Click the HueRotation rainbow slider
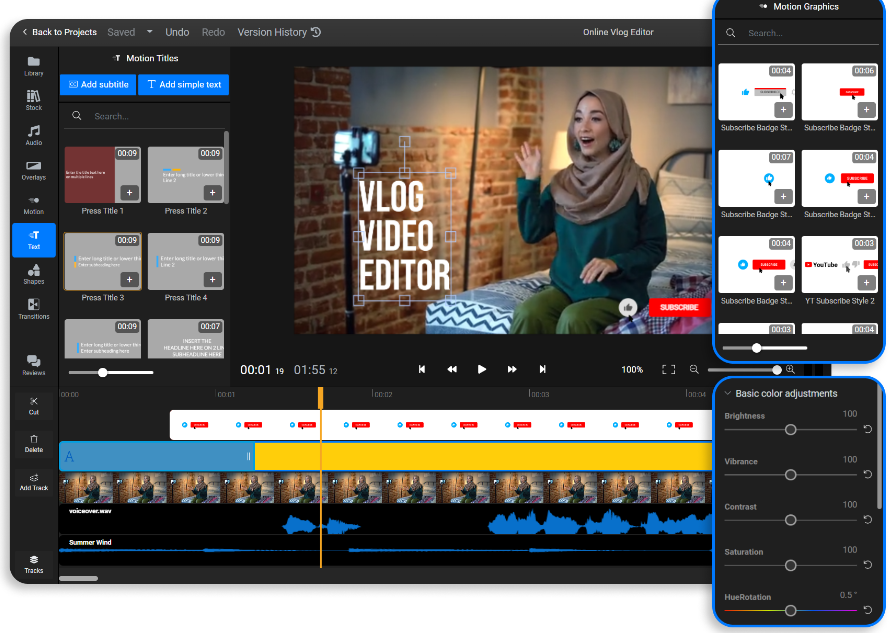The width and height of the screenshot is (891, 633). [790, 610]
